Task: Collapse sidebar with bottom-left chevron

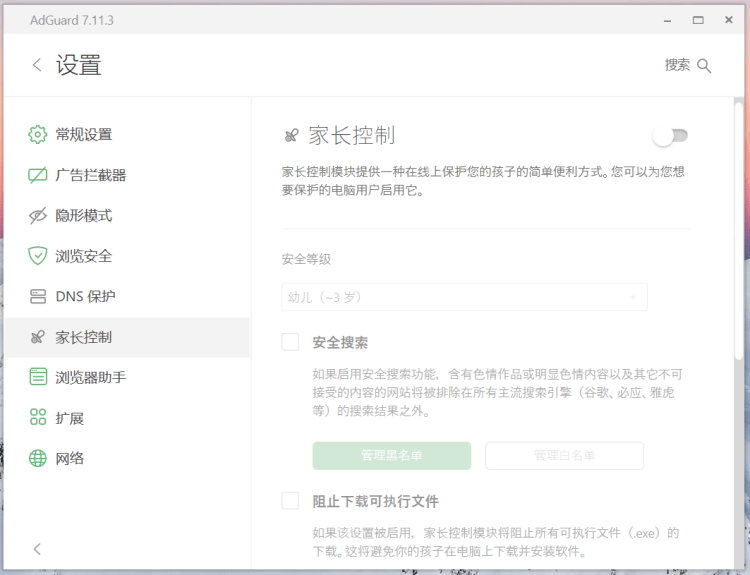Action: tap(37, 549)
